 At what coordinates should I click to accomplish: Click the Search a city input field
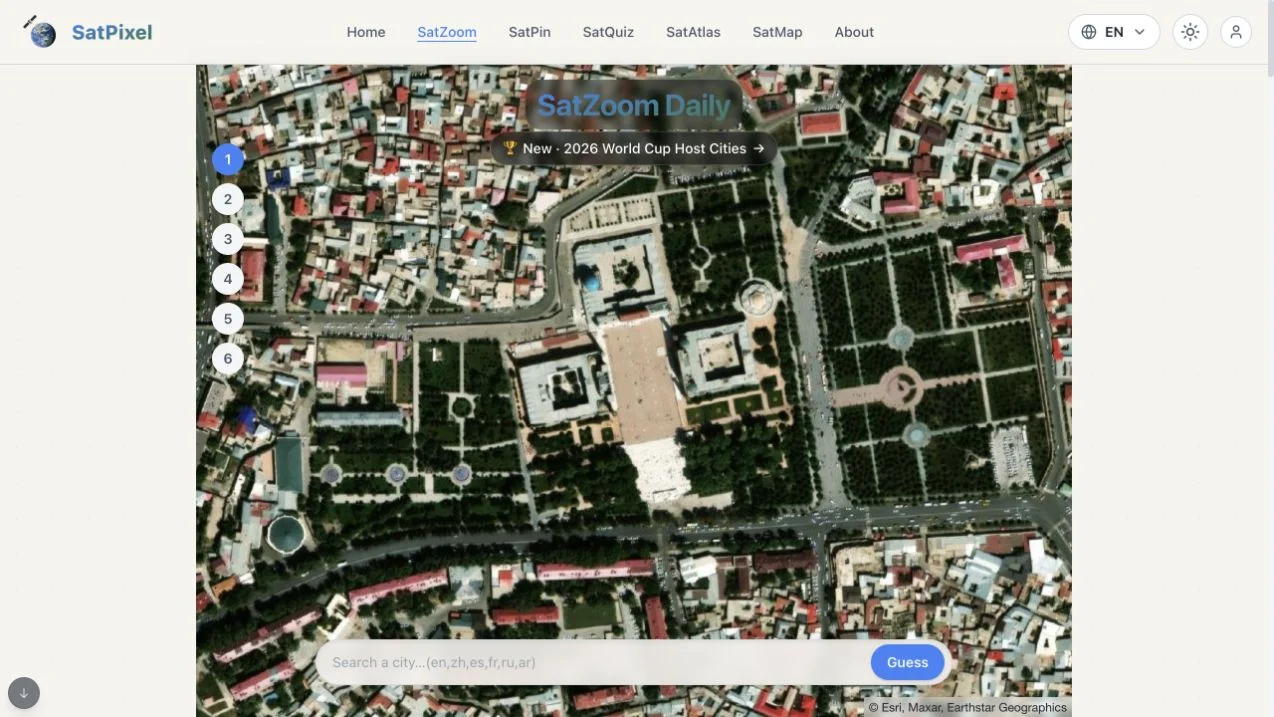(595, 662)
